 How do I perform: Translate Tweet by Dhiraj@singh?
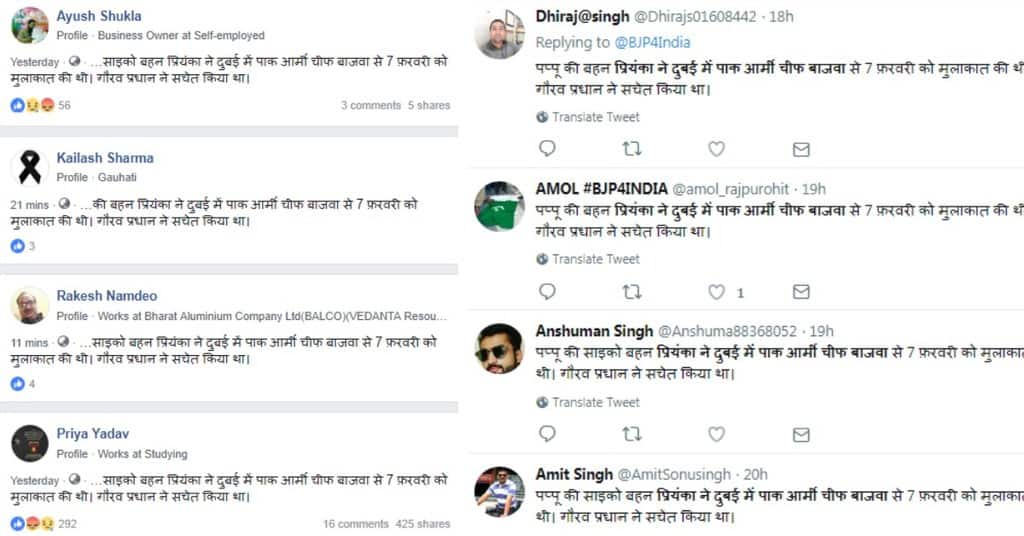coord(595,117)
